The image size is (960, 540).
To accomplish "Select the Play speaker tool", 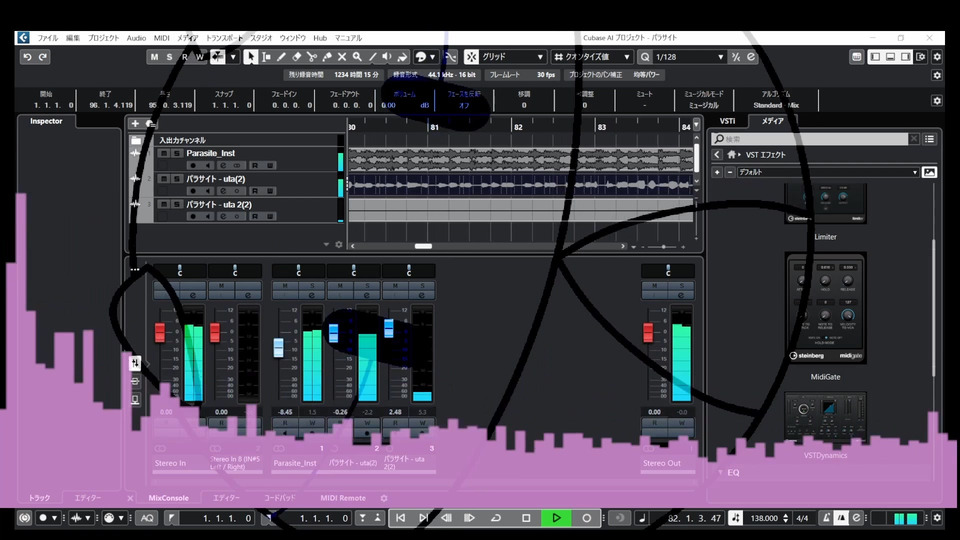I will (387, 57).
